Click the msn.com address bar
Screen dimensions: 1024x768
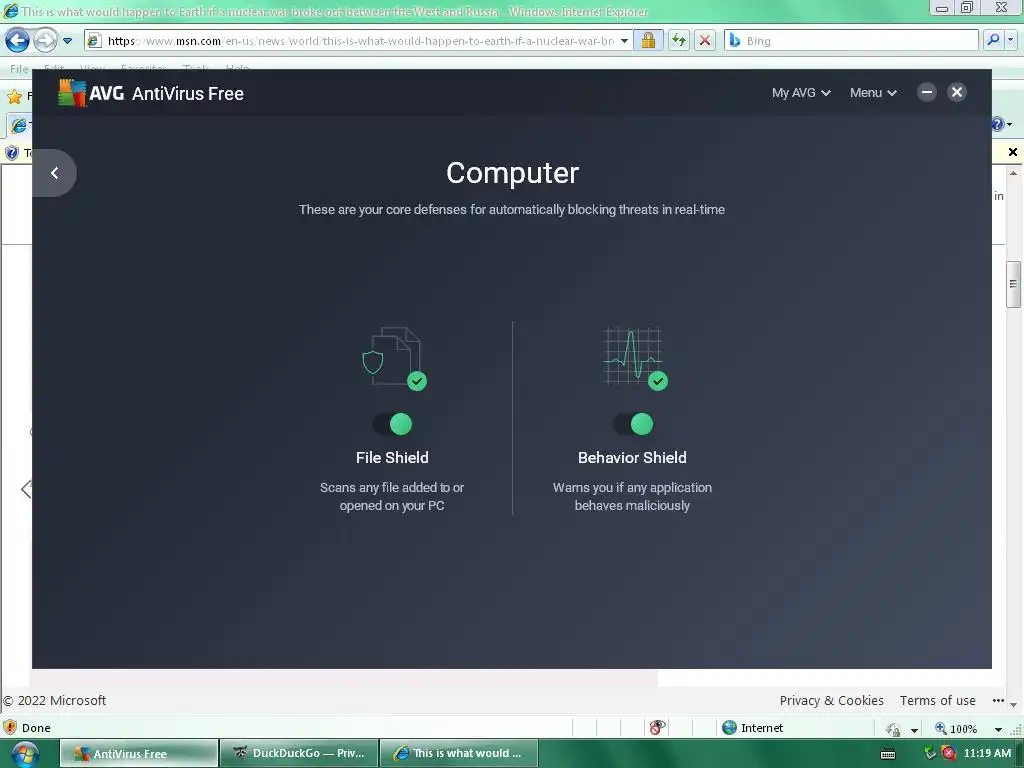coord(360,40)
